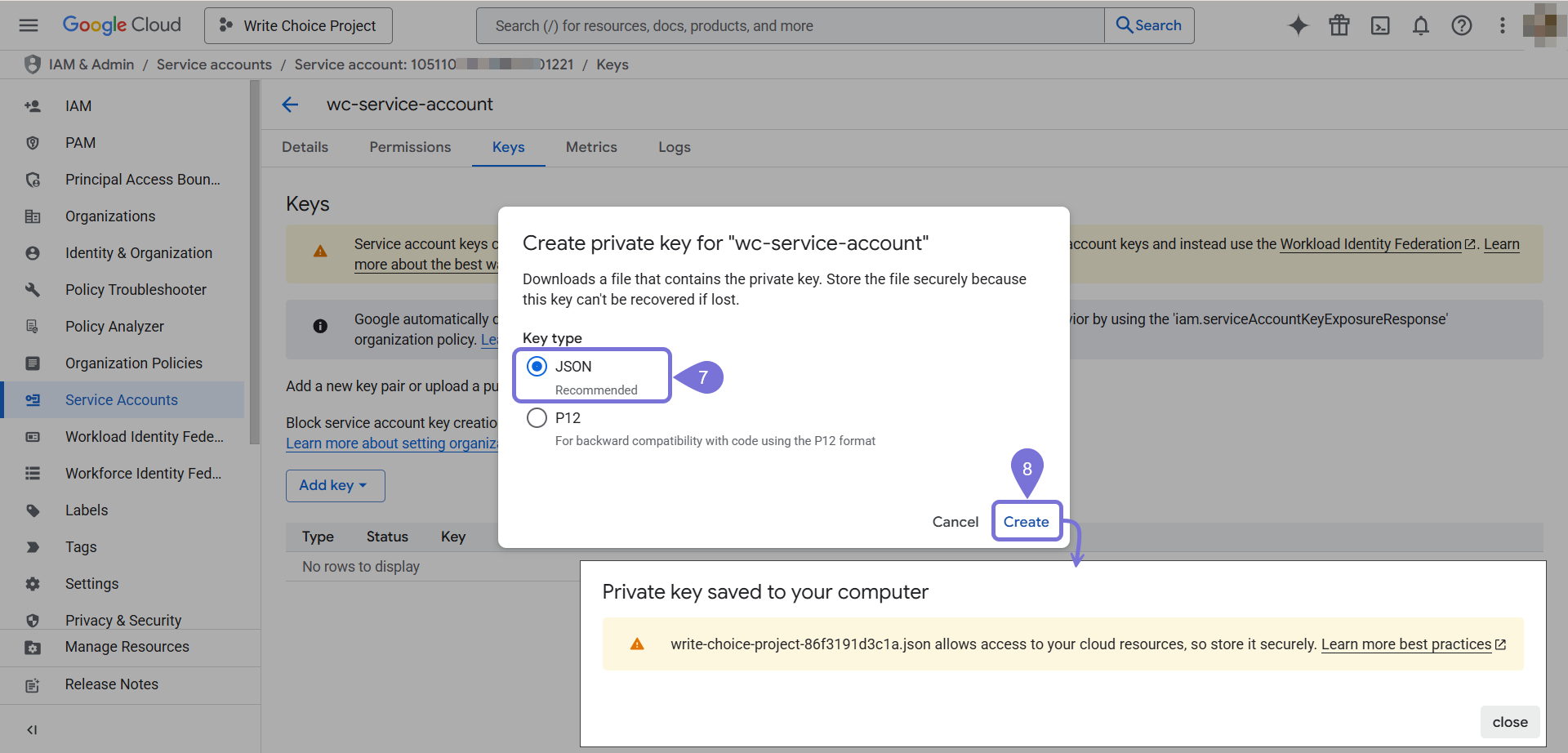1568x753 pixels.
Task: Open the main navigation hamburger menu
Action: [29, 25]
